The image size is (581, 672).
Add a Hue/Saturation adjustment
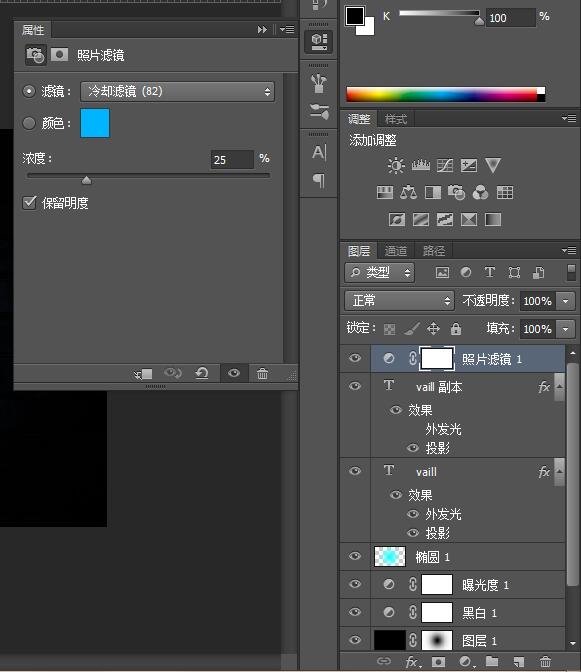384,192
